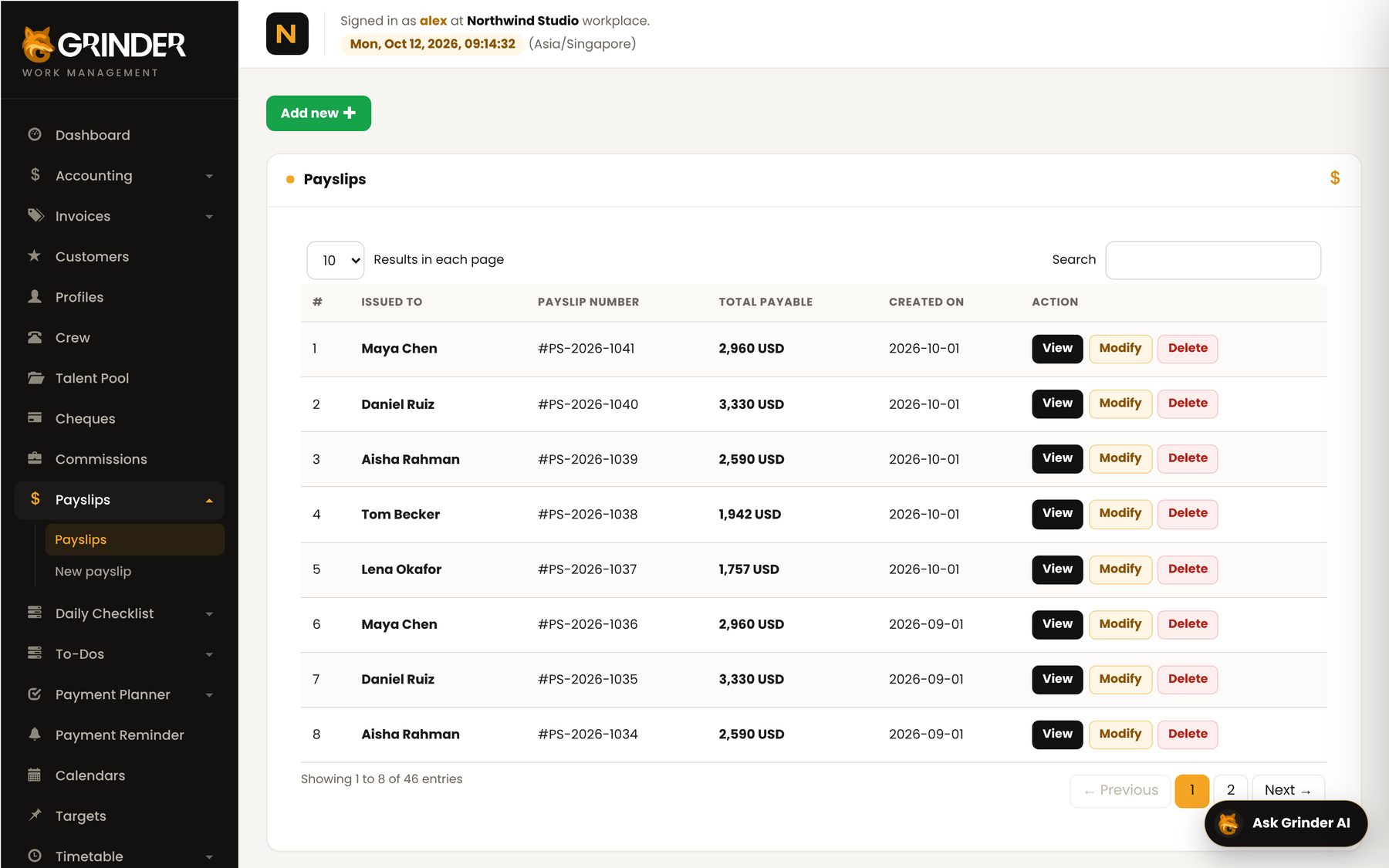Collapse the Payslips menu arrow
The height and width of the screenshot is (868, 1389).
(209, 500)
